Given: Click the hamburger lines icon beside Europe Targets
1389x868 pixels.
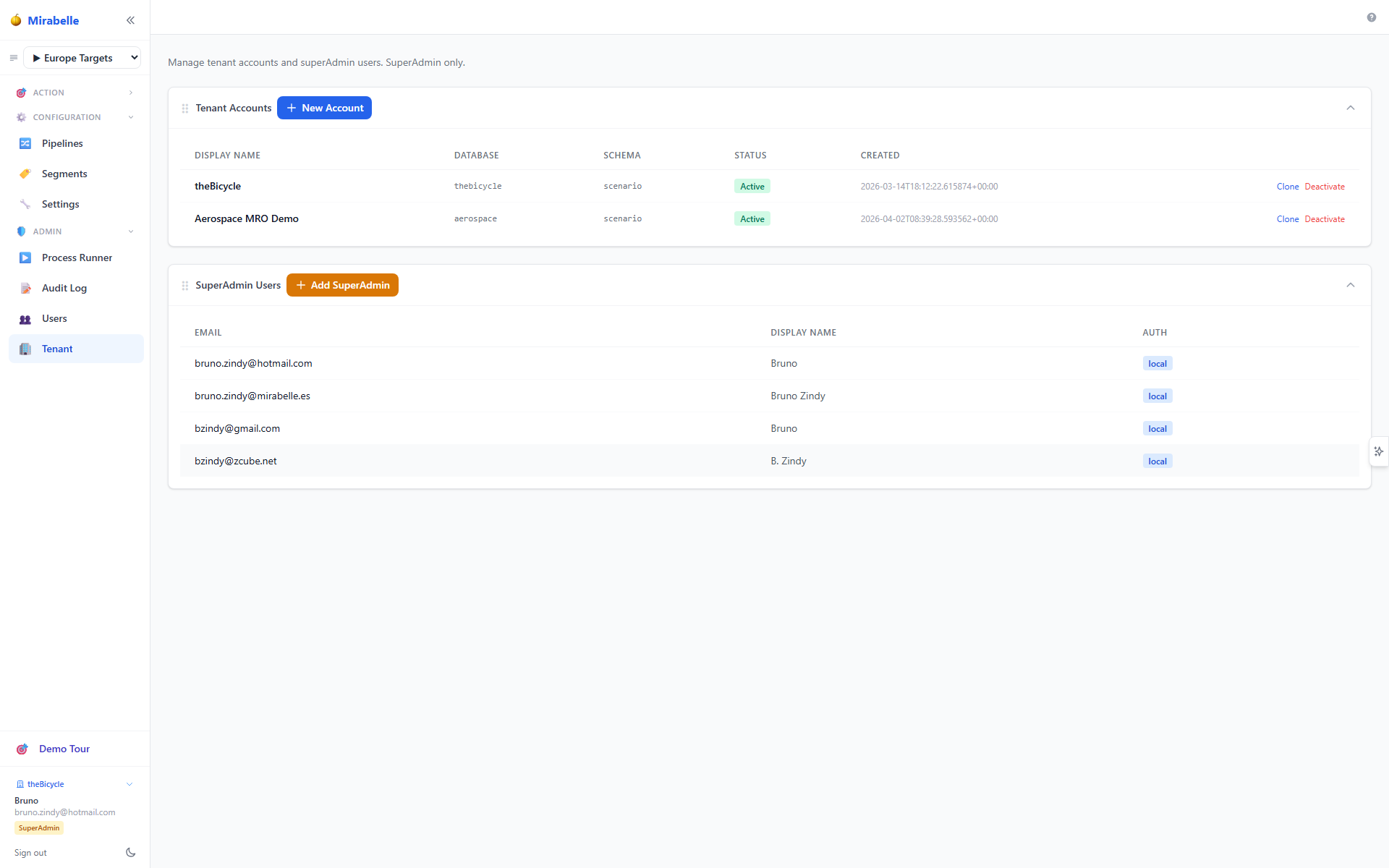Looking at the screenshot, I should (x=14, y=58).
